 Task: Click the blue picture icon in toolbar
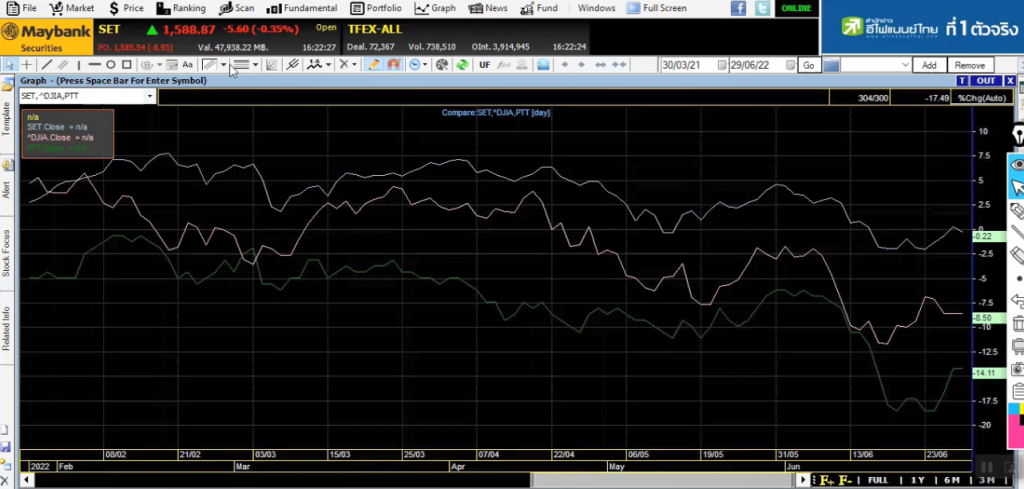click(543, 65)
